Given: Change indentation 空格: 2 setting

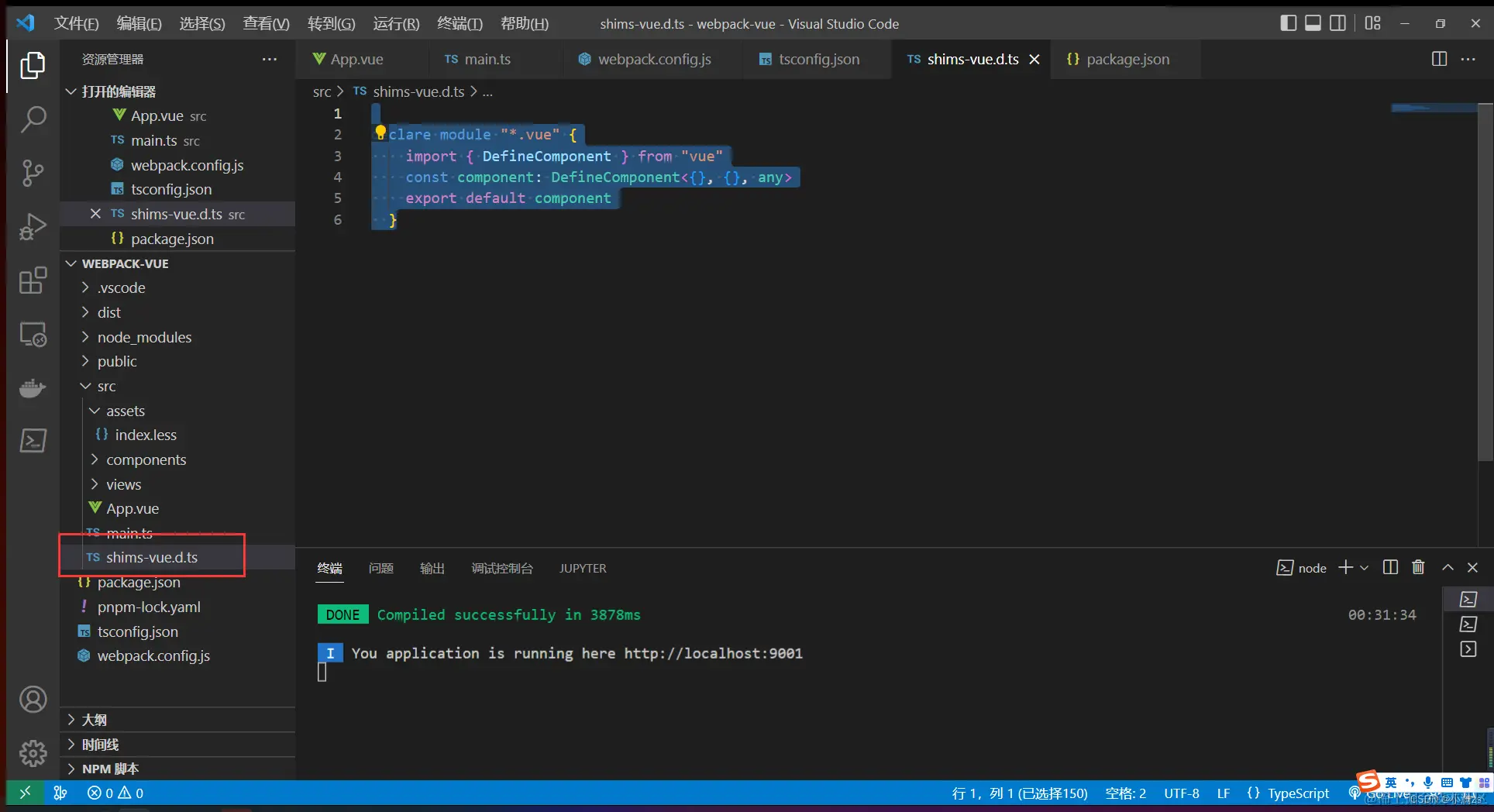Looking at the screenshot, I should 1125,793.
